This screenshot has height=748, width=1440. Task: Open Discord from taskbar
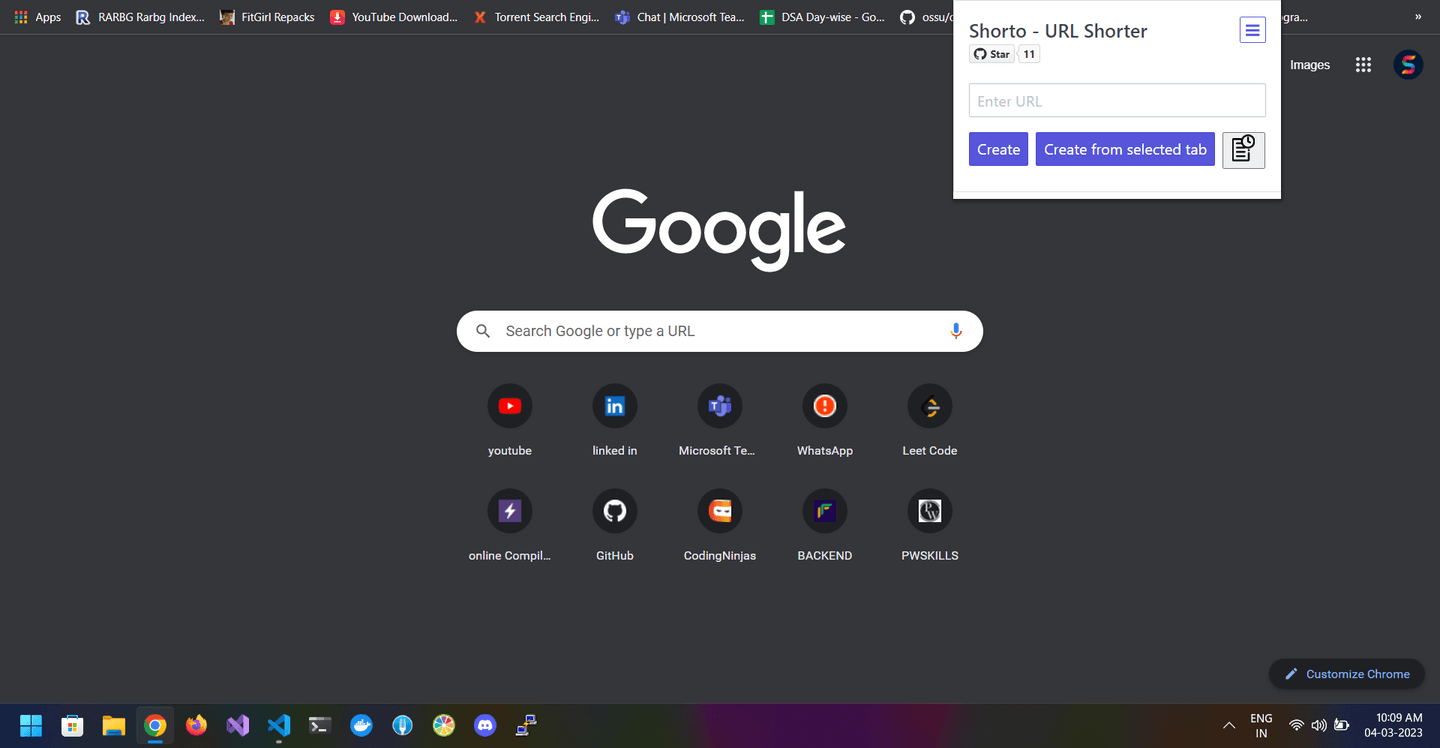tap(485, 725)
